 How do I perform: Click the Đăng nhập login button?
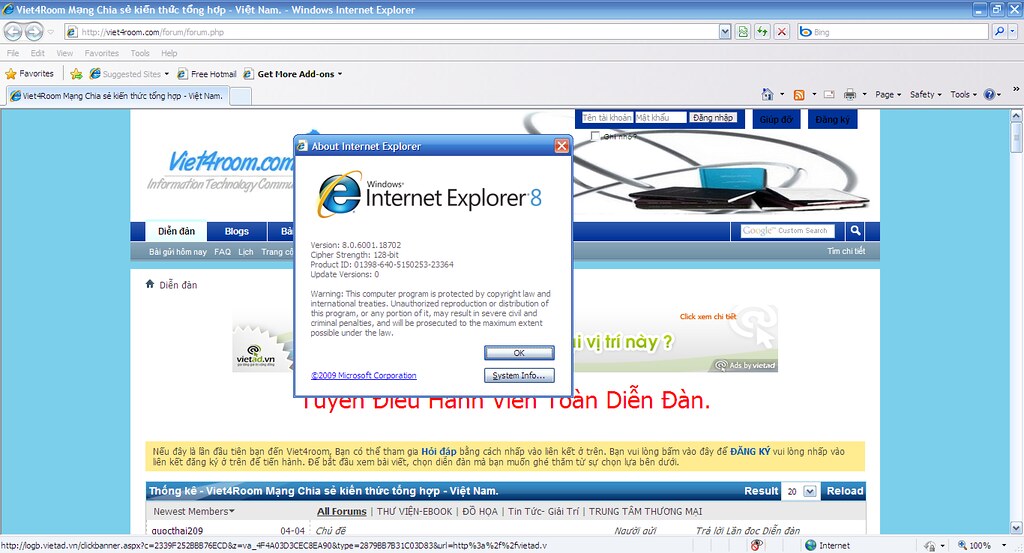pyautogui.click(x=713, y=118)
